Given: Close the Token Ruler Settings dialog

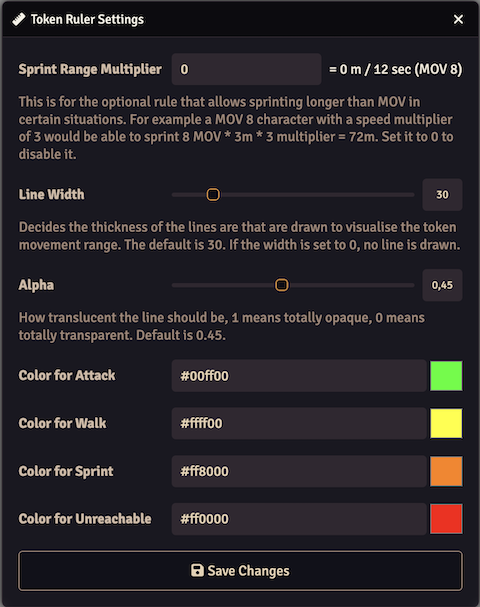Looking at the screenshot, I should 458,19.
